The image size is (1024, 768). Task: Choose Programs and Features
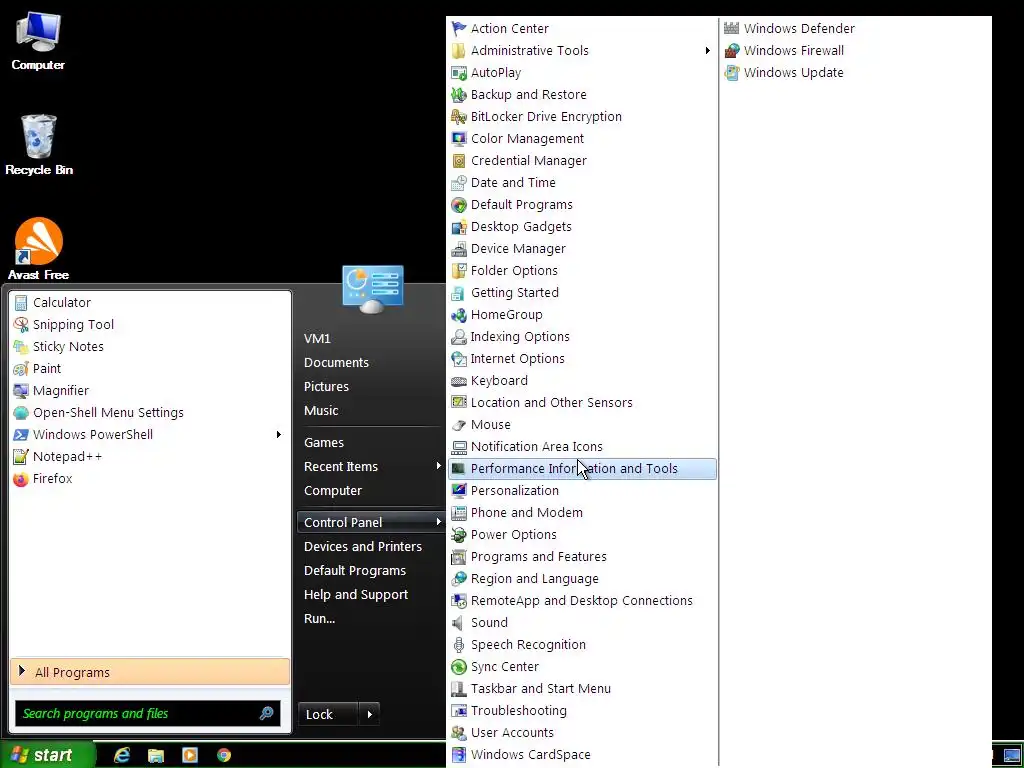click(583, 556)
